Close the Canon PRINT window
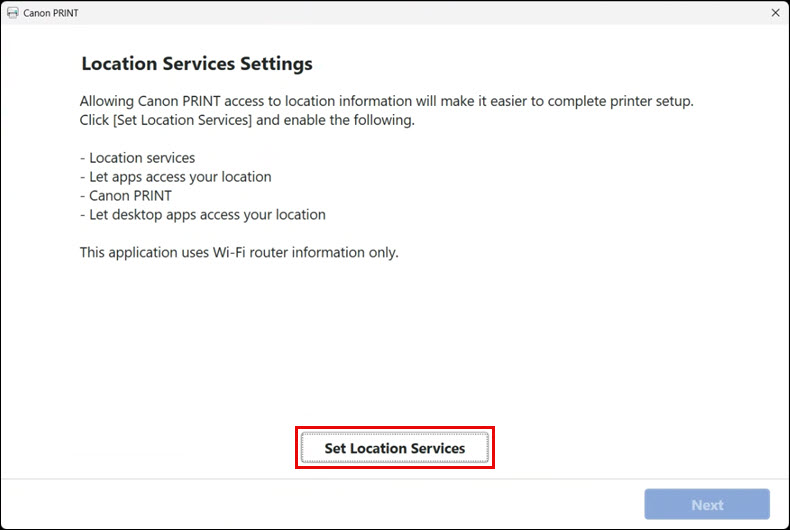This screenshot has height=530, width=790. (775, 13)
